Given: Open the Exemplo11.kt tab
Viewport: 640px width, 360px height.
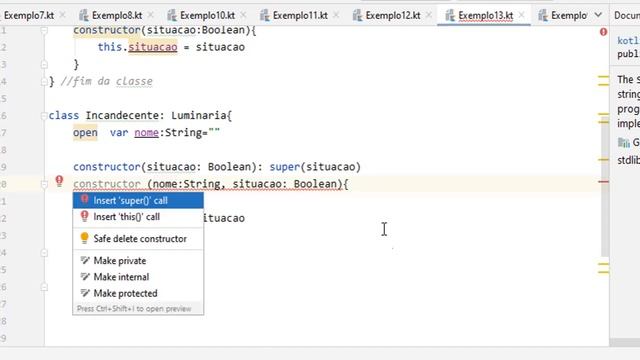Looking at the screenshot, I should point(300,16).
